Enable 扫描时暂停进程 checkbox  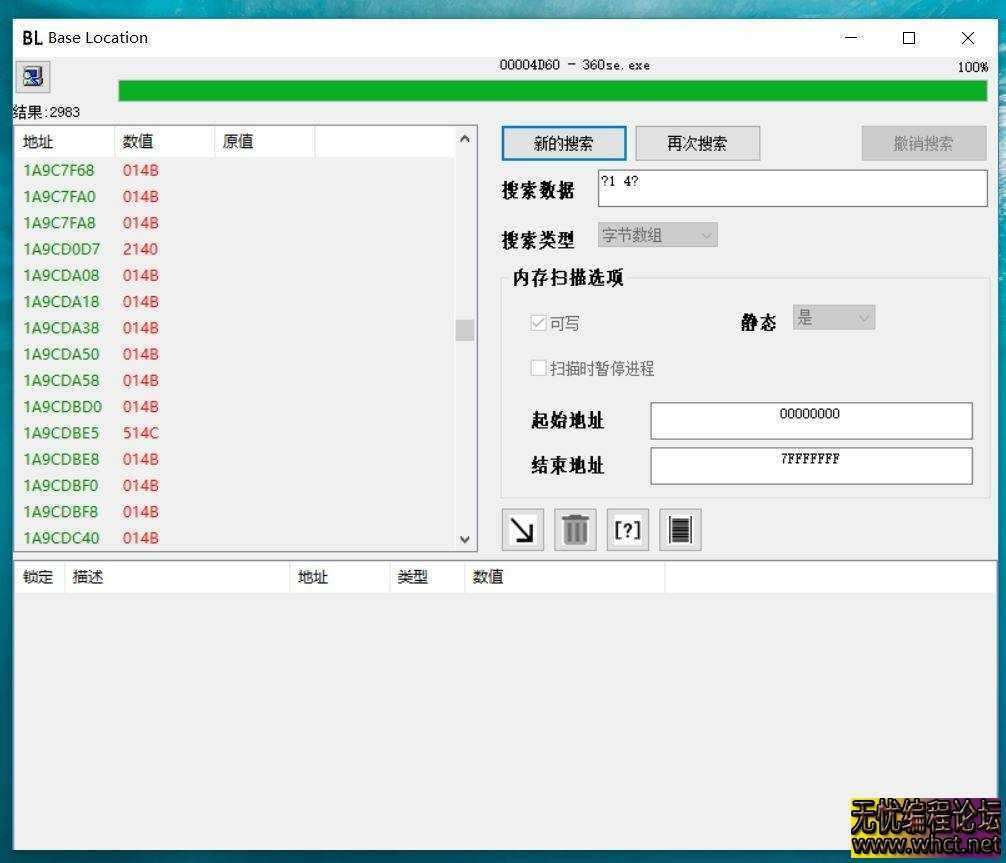[x=539, y=368]
